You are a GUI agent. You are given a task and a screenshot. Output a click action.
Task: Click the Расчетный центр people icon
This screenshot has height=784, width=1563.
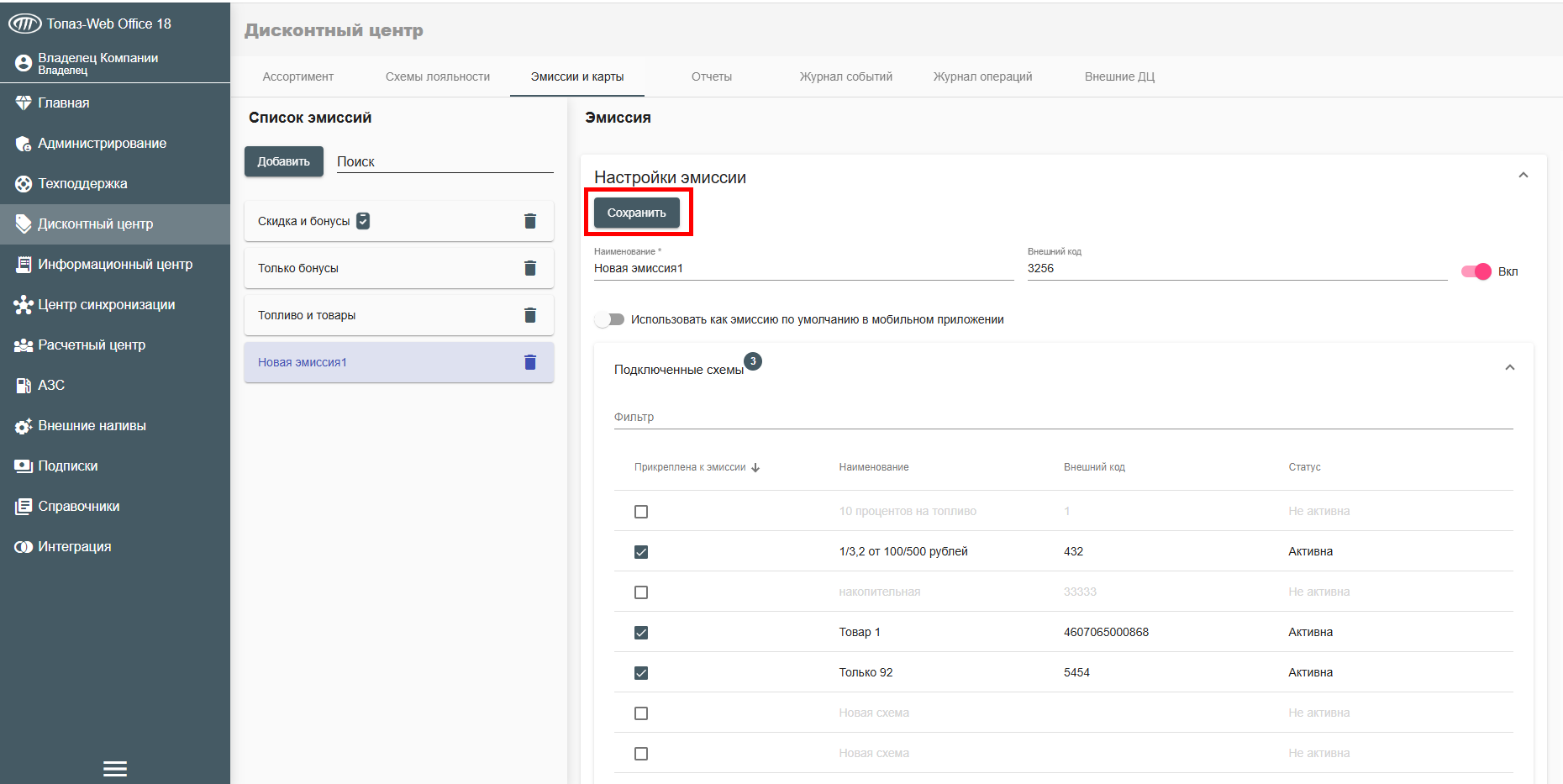point(24,345)
